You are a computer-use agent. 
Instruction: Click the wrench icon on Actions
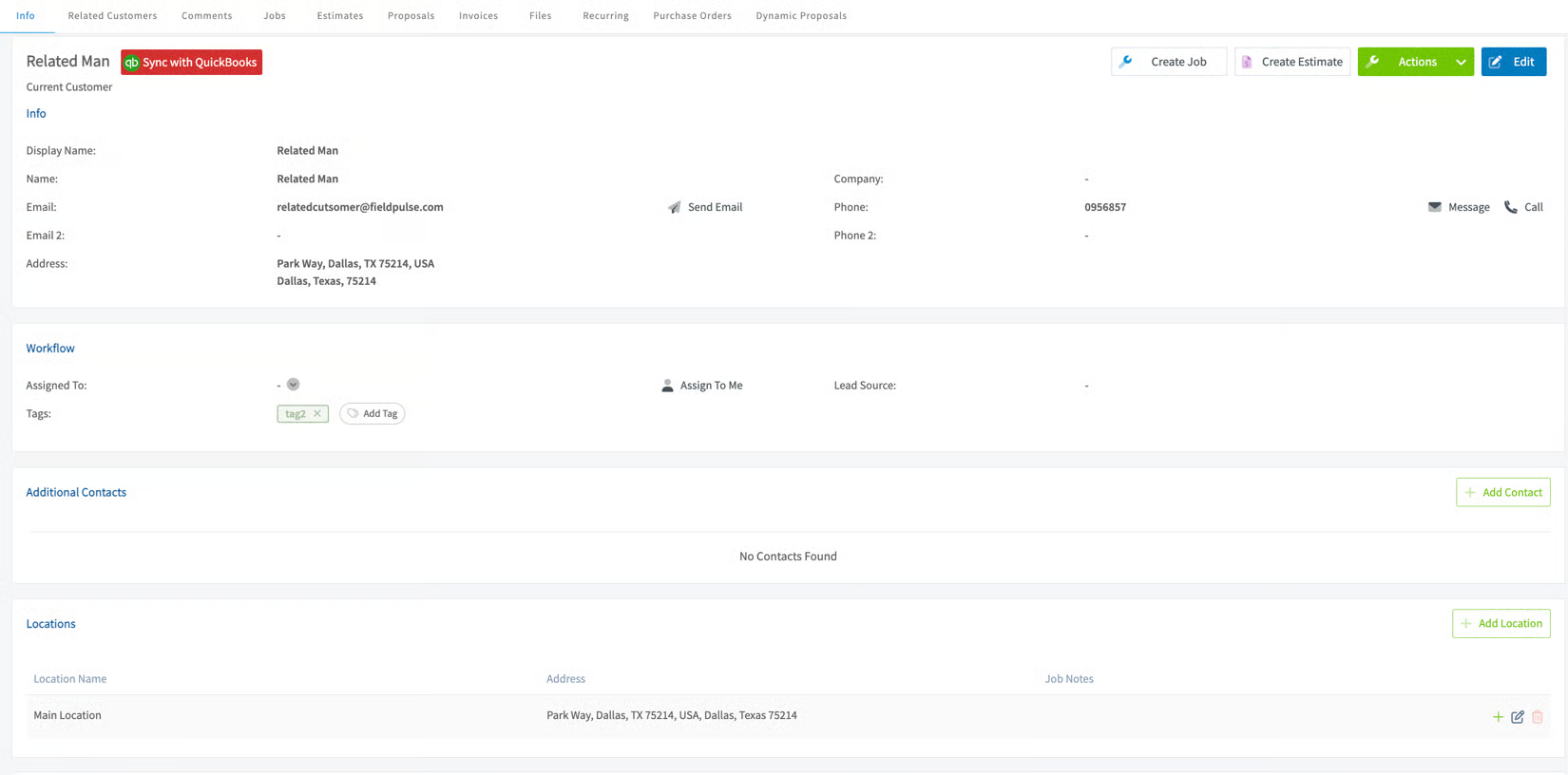(x=1372, y=62)
